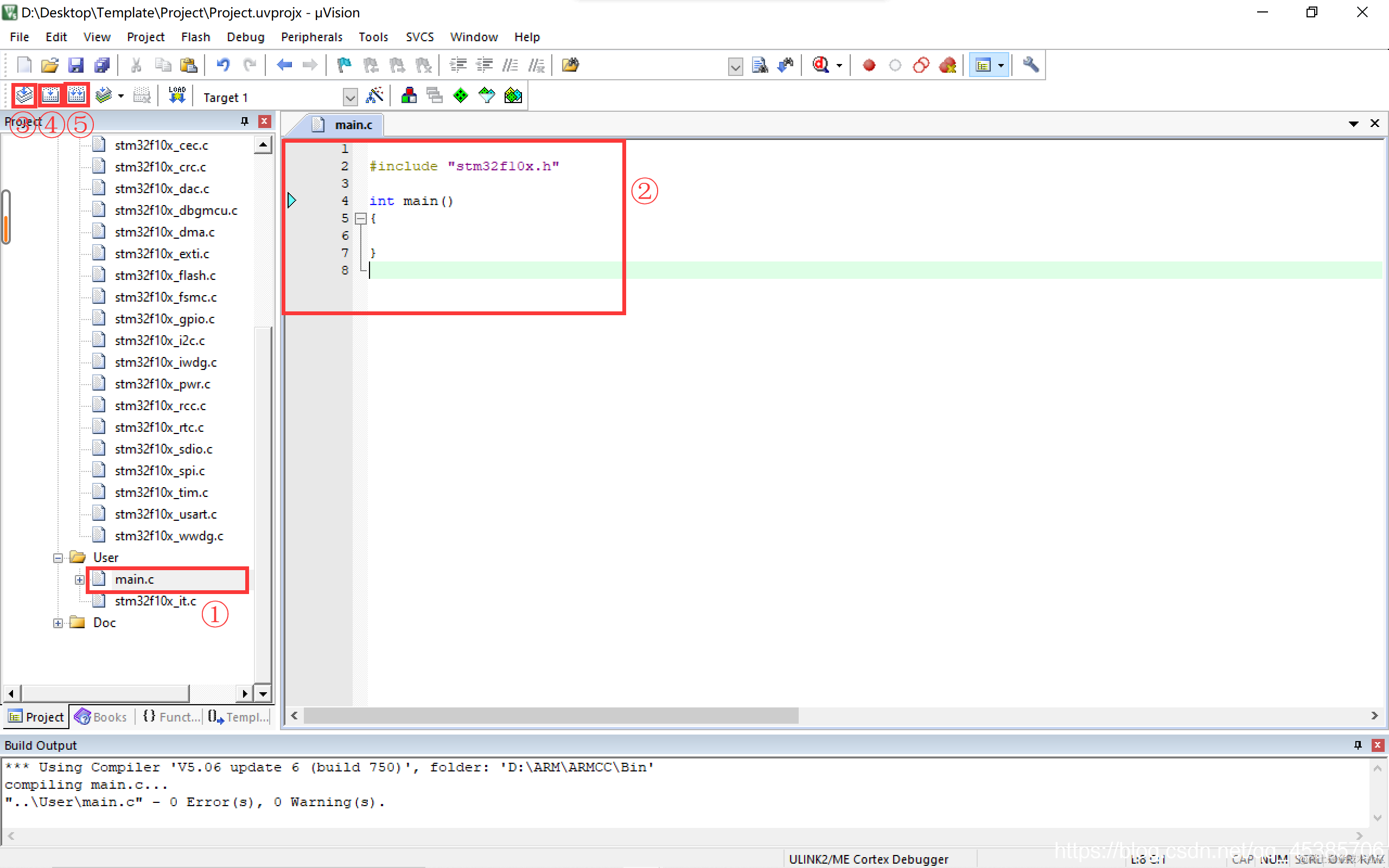1389x868 pixels.
Task: Click the Manage Run-Time Environment green diamond icon
Action: tap(460, 95)
